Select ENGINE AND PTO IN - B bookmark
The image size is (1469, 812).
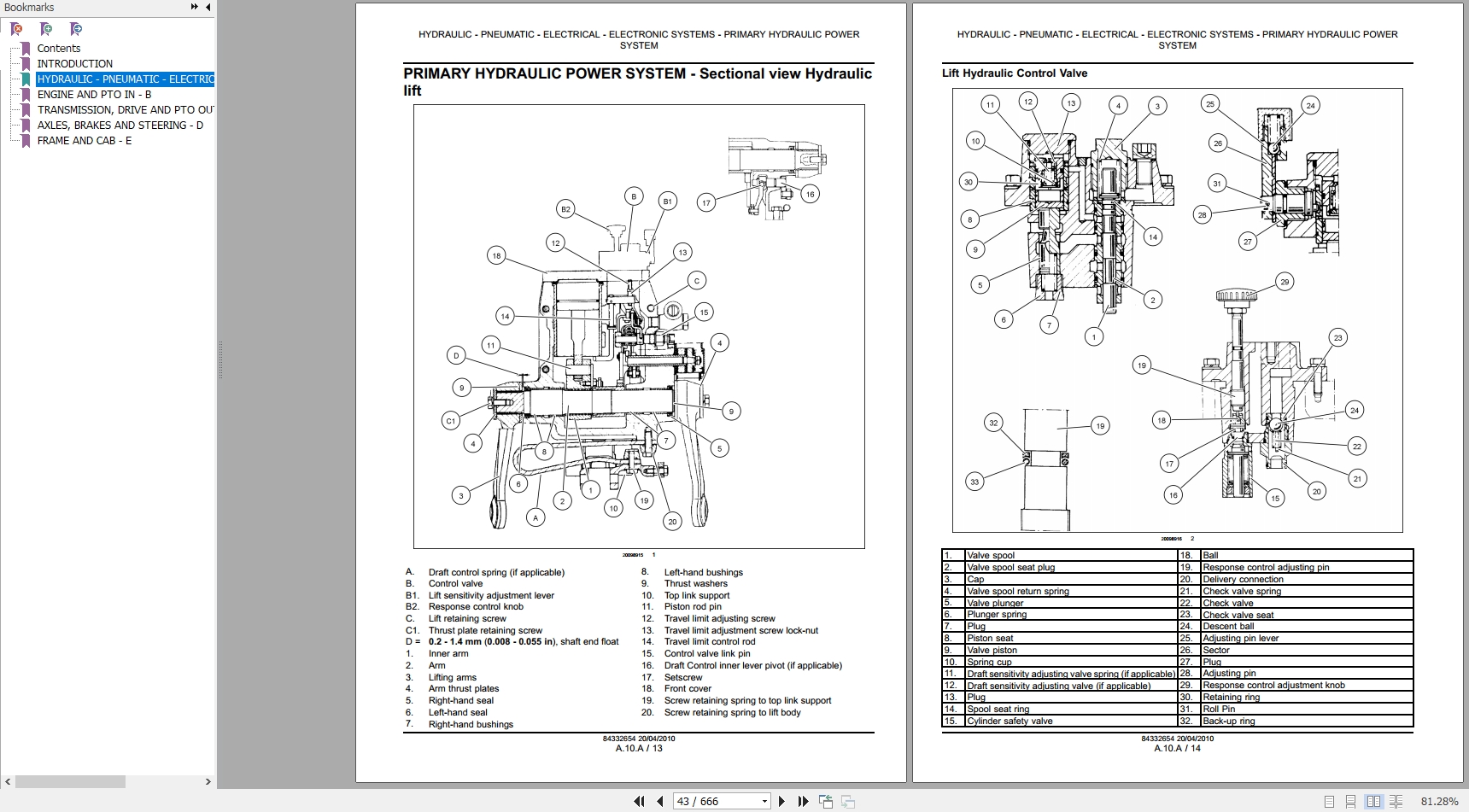click(94, 95)
